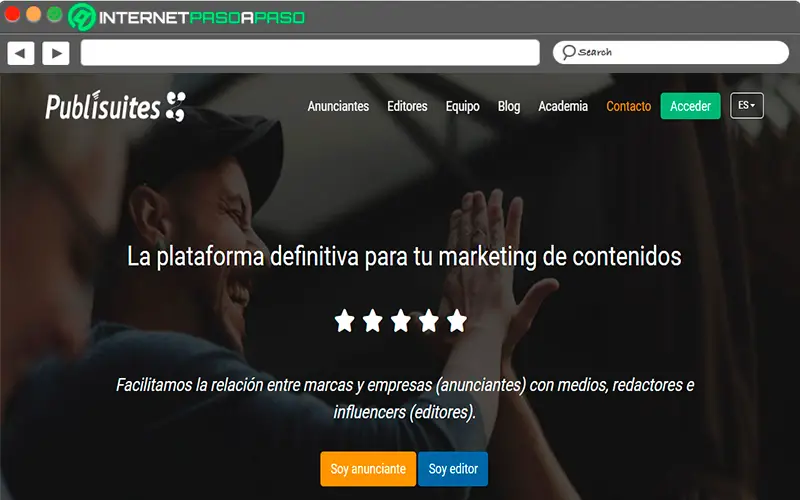Click the headline "La plataforma definitiva para tu marketing de contenidos"
Image resolution: width=800 pixels, height=500 pixels.
coord(404,257)
